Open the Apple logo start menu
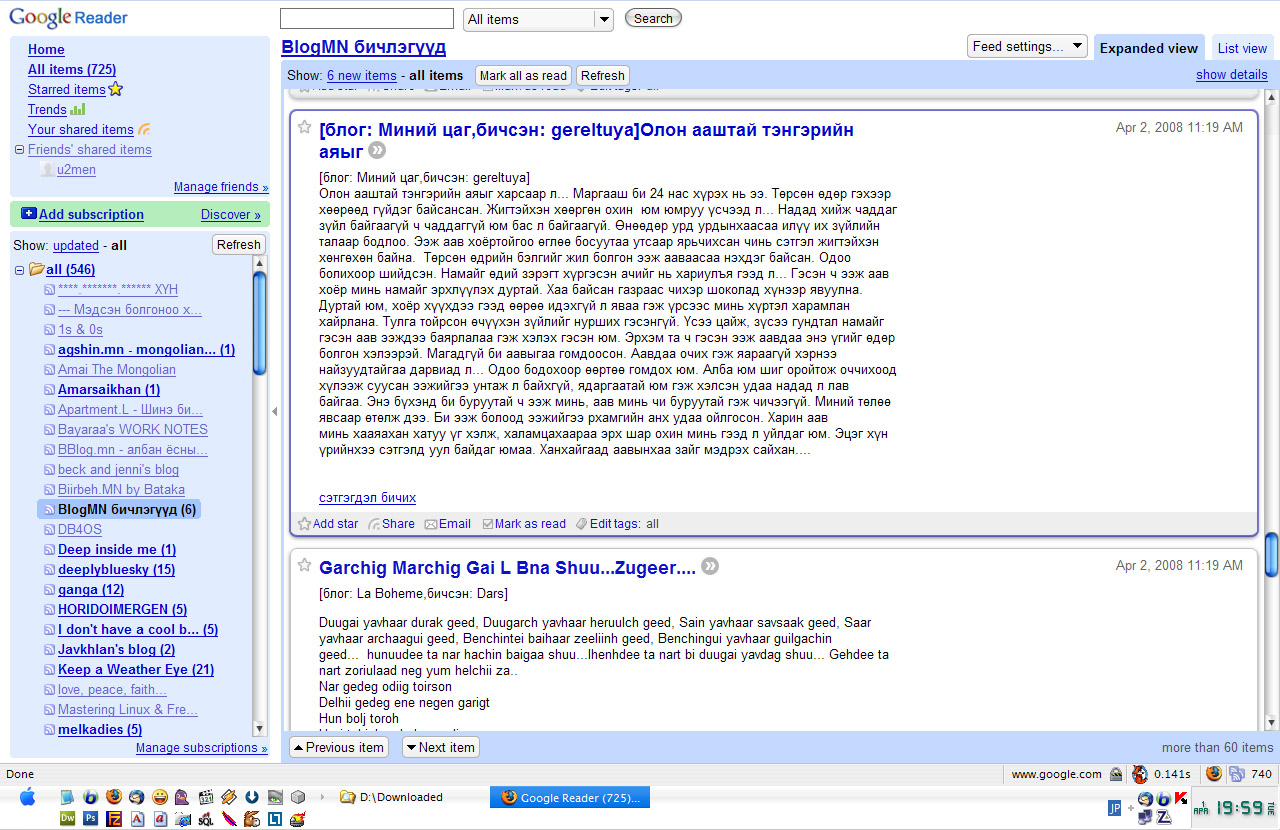 [x=27, y=797]
